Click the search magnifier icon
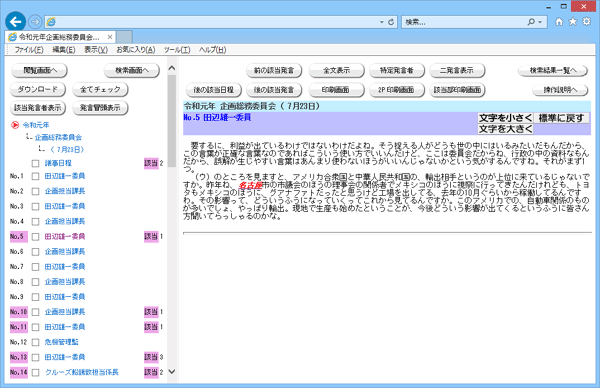Screen dimensions: 600x388 (531, 22)
